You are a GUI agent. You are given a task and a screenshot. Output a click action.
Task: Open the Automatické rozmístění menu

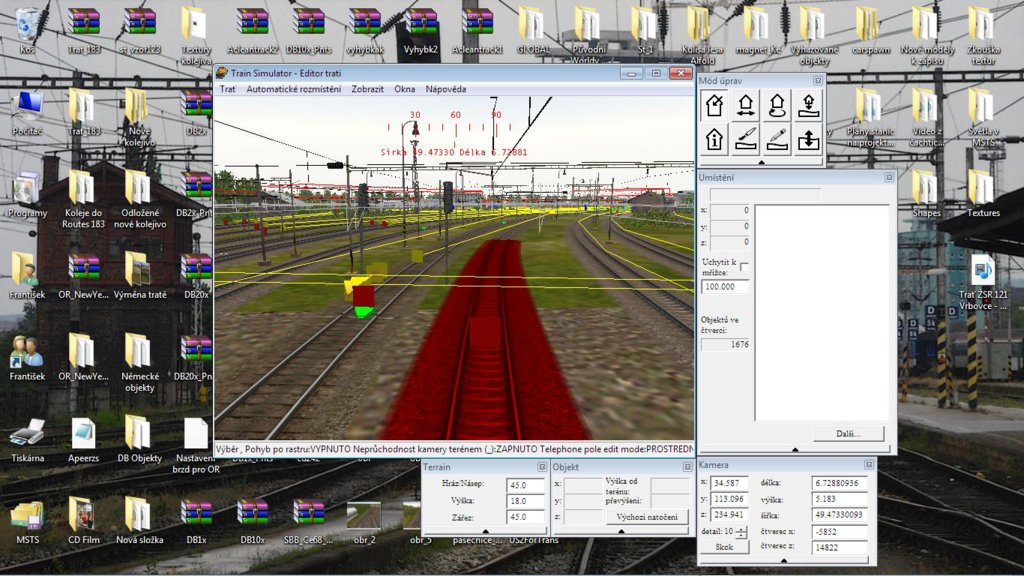point(293,89)
